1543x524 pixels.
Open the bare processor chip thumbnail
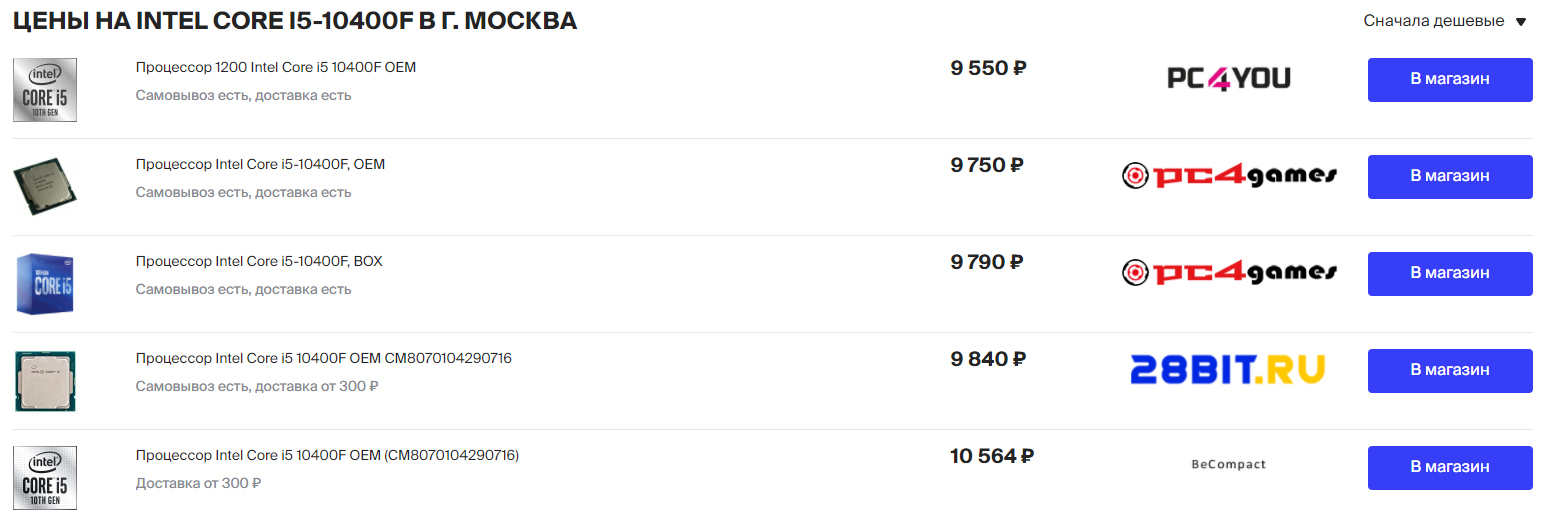45,187
